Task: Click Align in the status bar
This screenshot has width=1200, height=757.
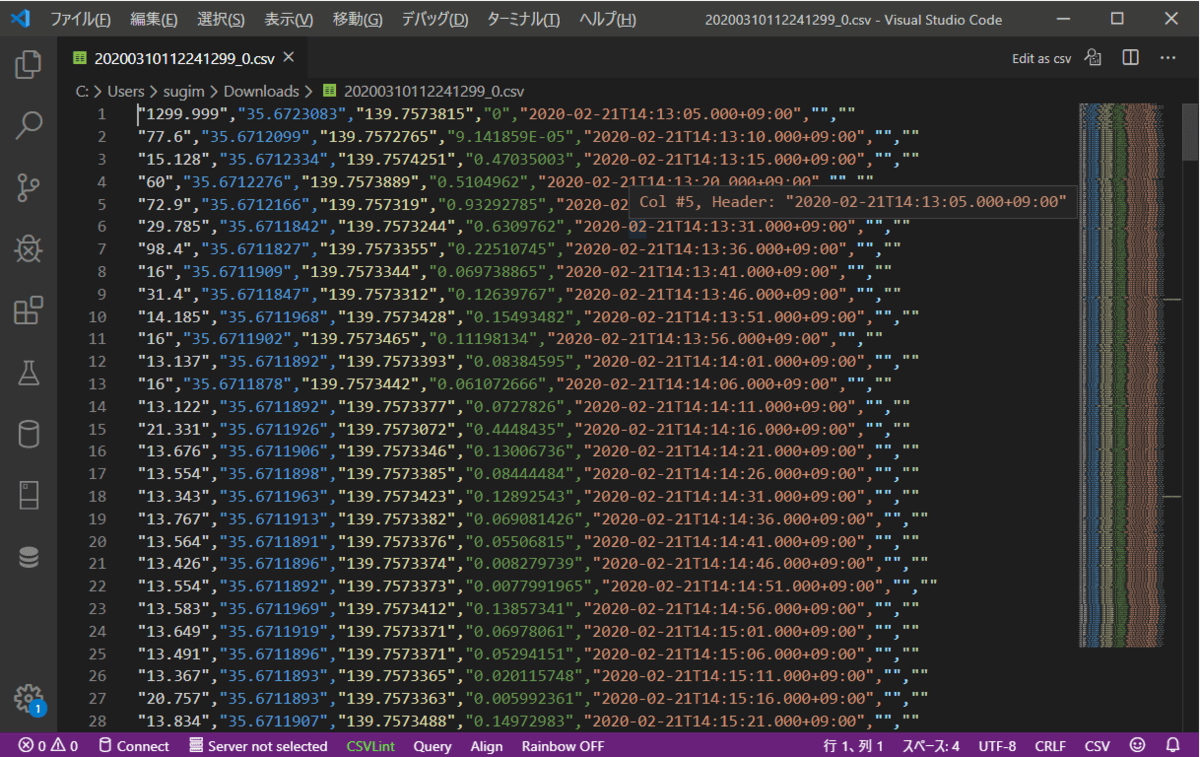Action: click(487, 746)
